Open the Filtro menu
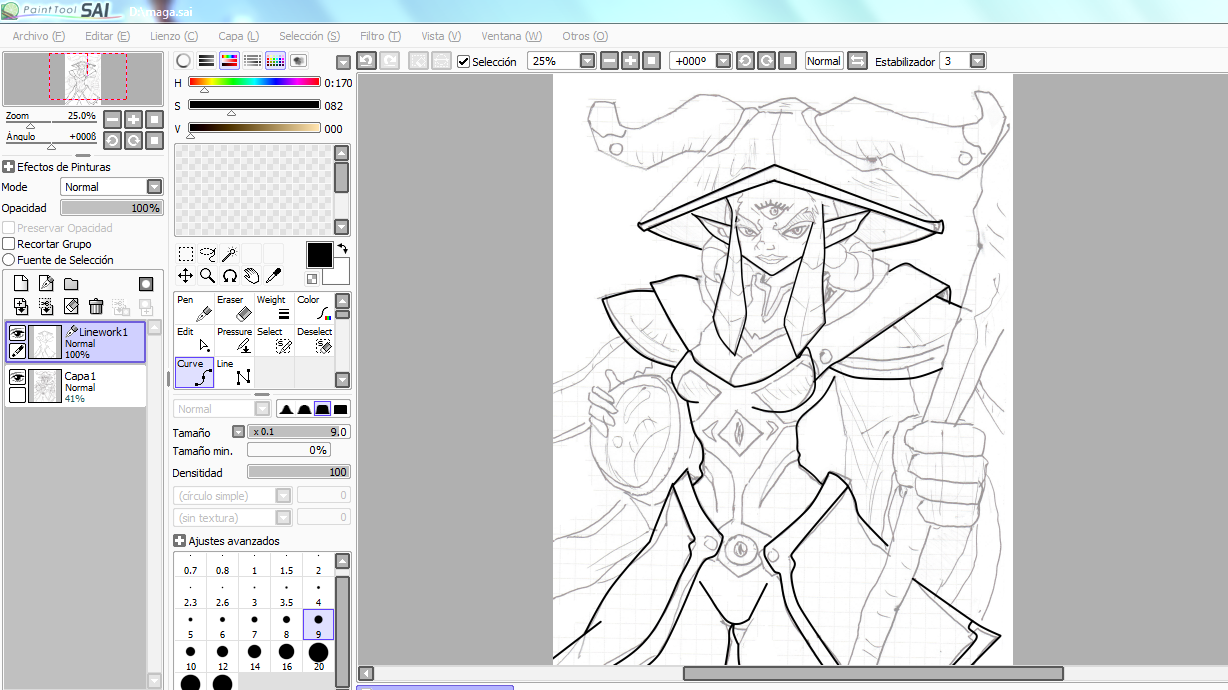Image resolution: width=1228 pixels, height=690 pixels. (380, 36)
